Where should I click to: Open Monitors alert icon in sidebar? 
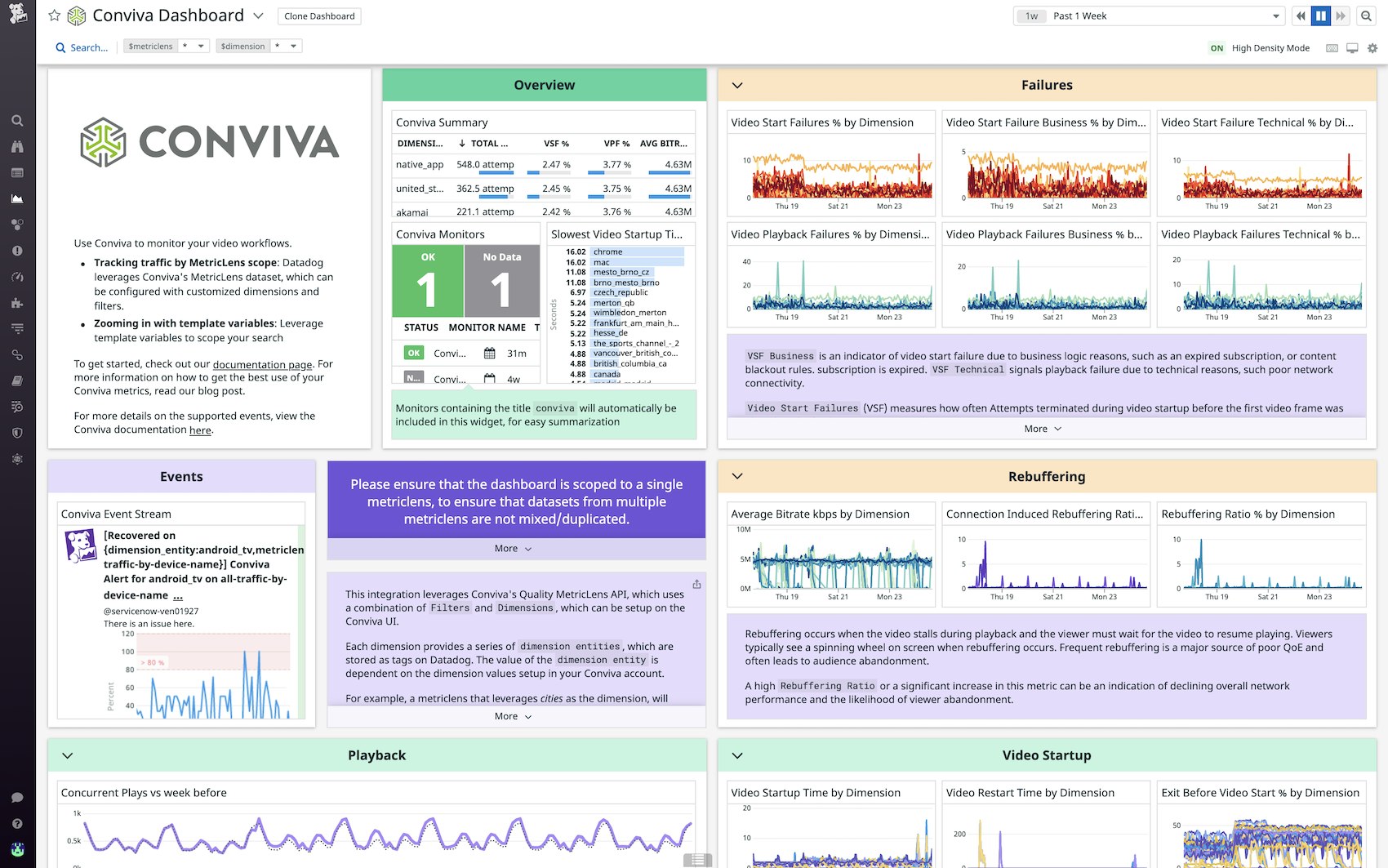(17, 251)
